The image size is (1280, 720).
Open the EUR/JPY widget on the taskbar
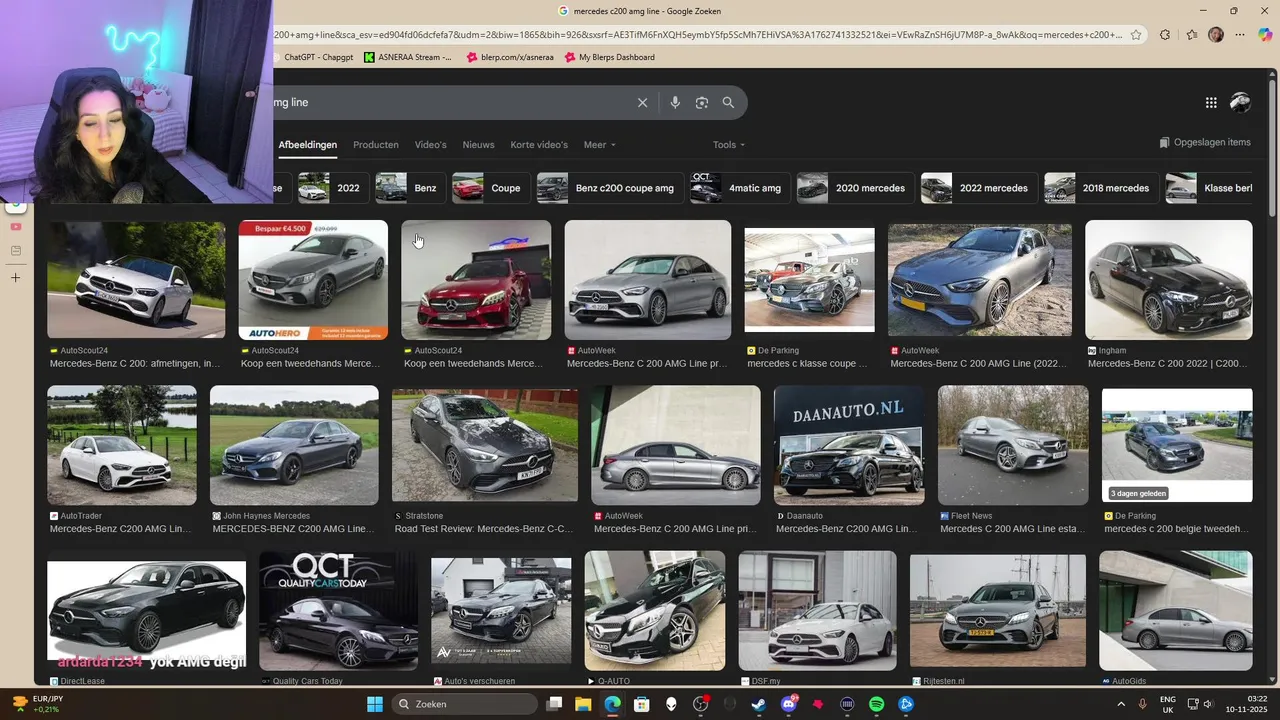pos(34,704)
